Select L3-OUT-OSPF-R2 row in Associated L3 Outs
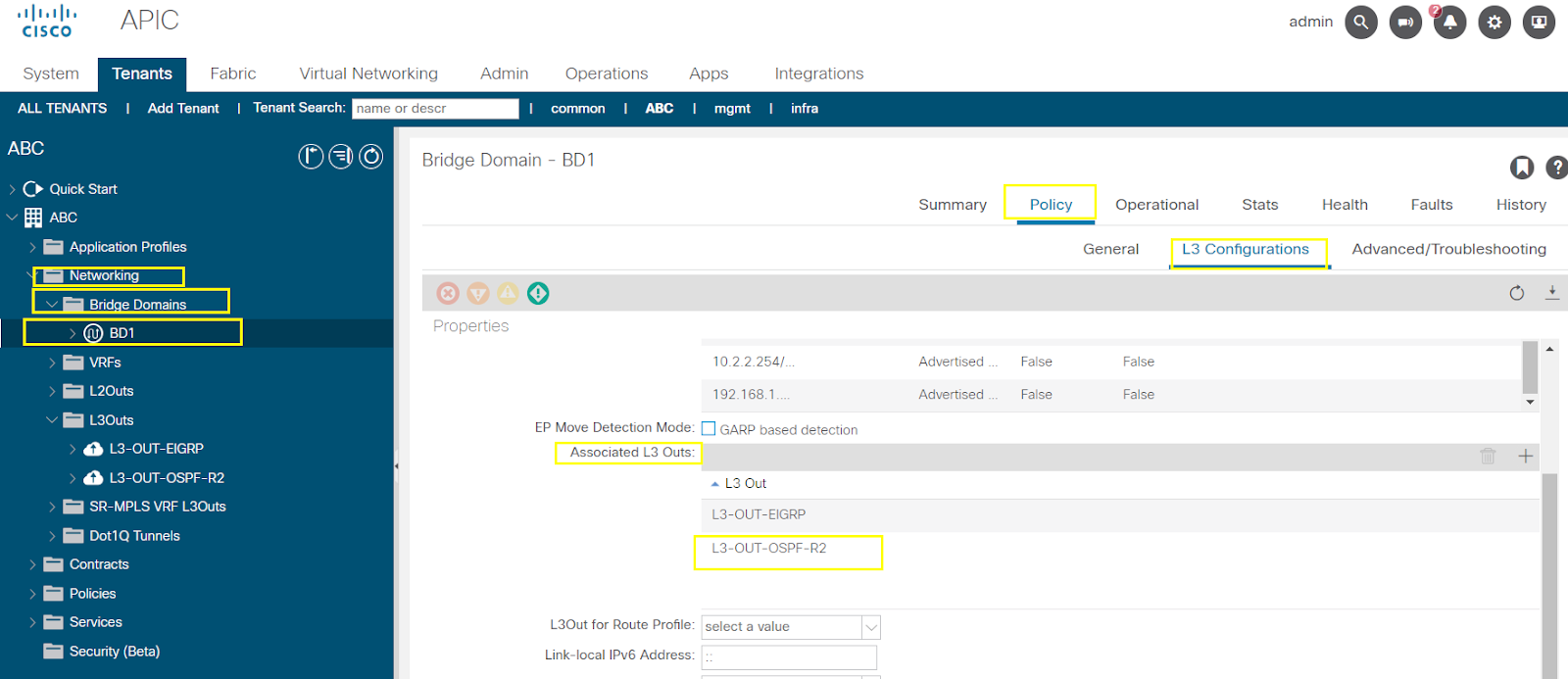This screenshot has width=1568, height=679. point(1120,549)
